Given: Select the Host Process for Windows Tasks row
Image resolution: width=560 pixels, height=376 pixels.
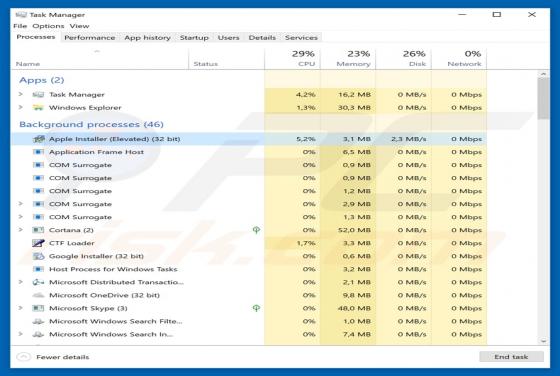Looking at the screenshot, I should pyautogui.click(x=249, y=269).
